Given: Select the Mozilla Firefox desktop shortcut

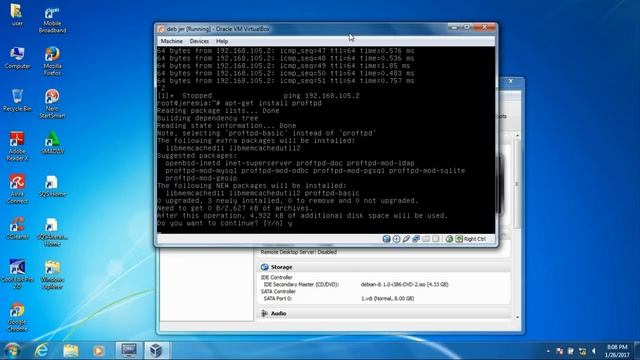Looking at the screenshot, I should 52,61.
